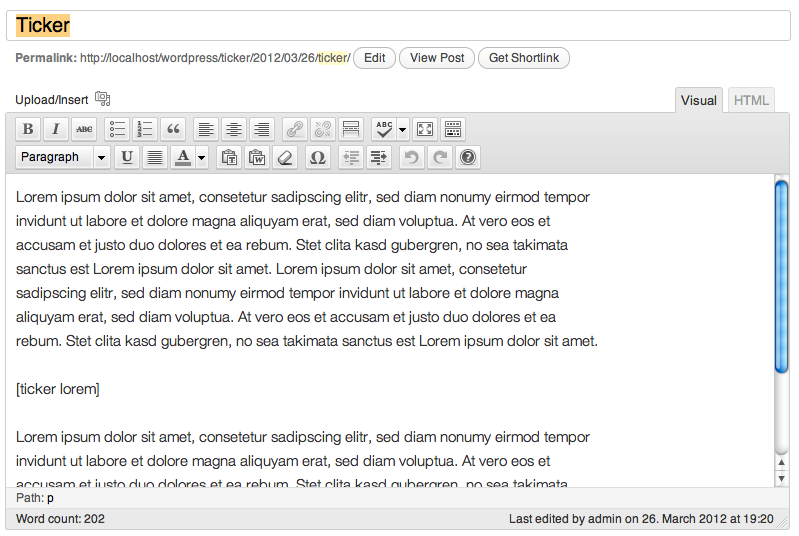This screenshot has height=536, width=799.
Task: Click the Add Media icon beside Upload/Insert
Action: click(102, 98)
